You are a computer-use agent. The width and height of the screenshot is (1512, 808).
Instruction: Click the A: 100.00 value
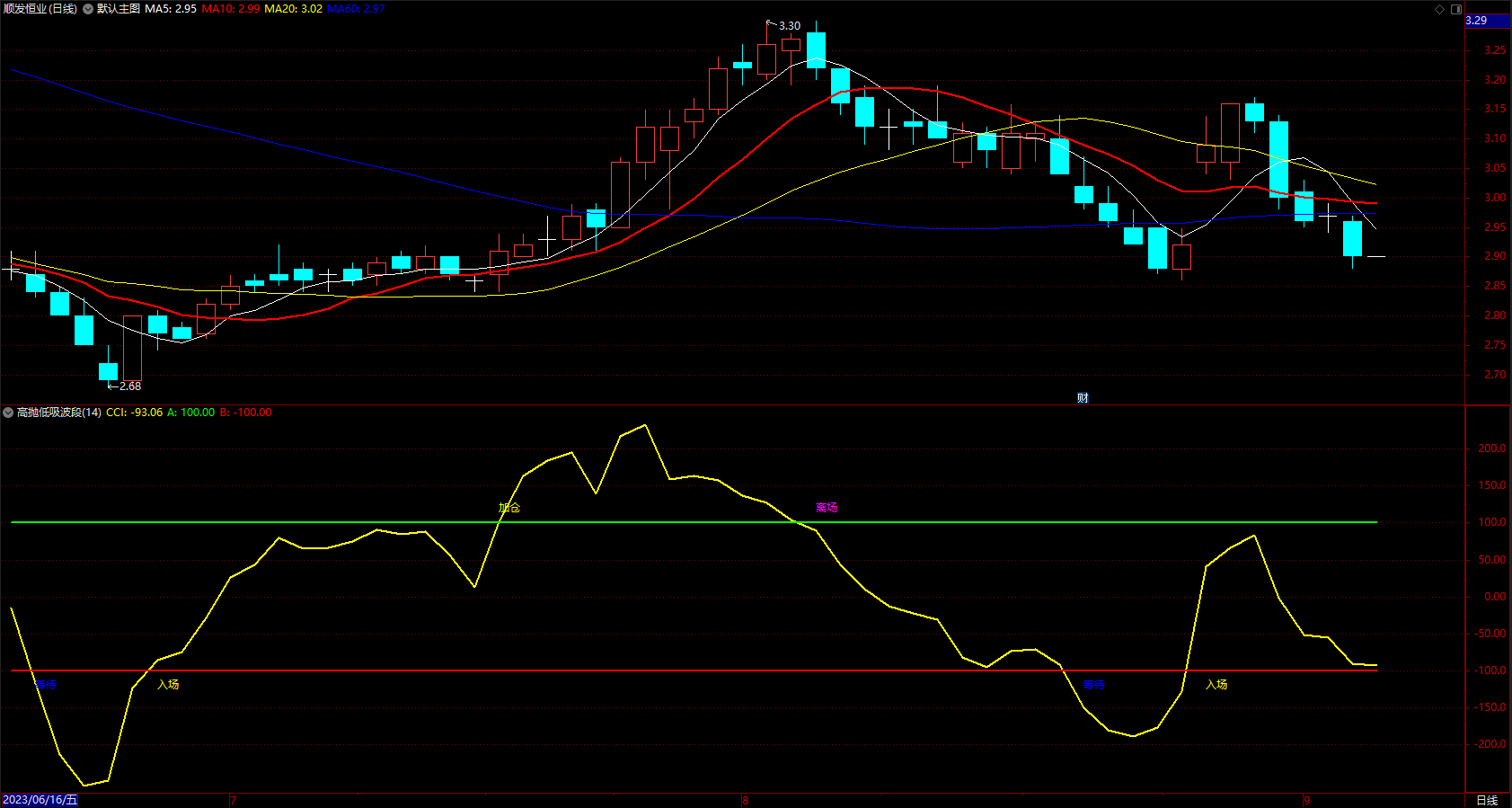tap(191, 413)
